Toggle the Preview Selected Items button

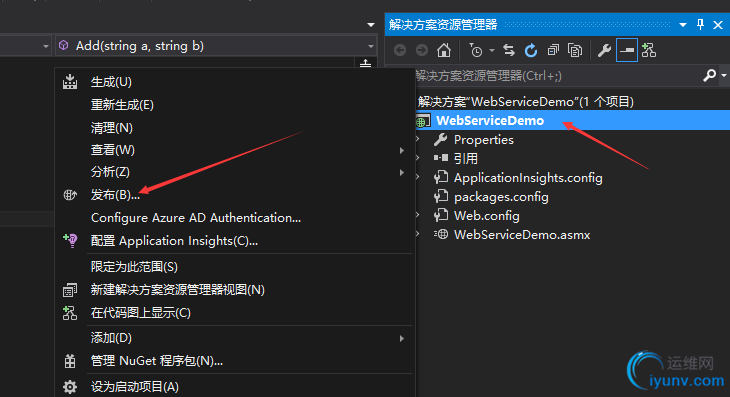click(627, 50)
